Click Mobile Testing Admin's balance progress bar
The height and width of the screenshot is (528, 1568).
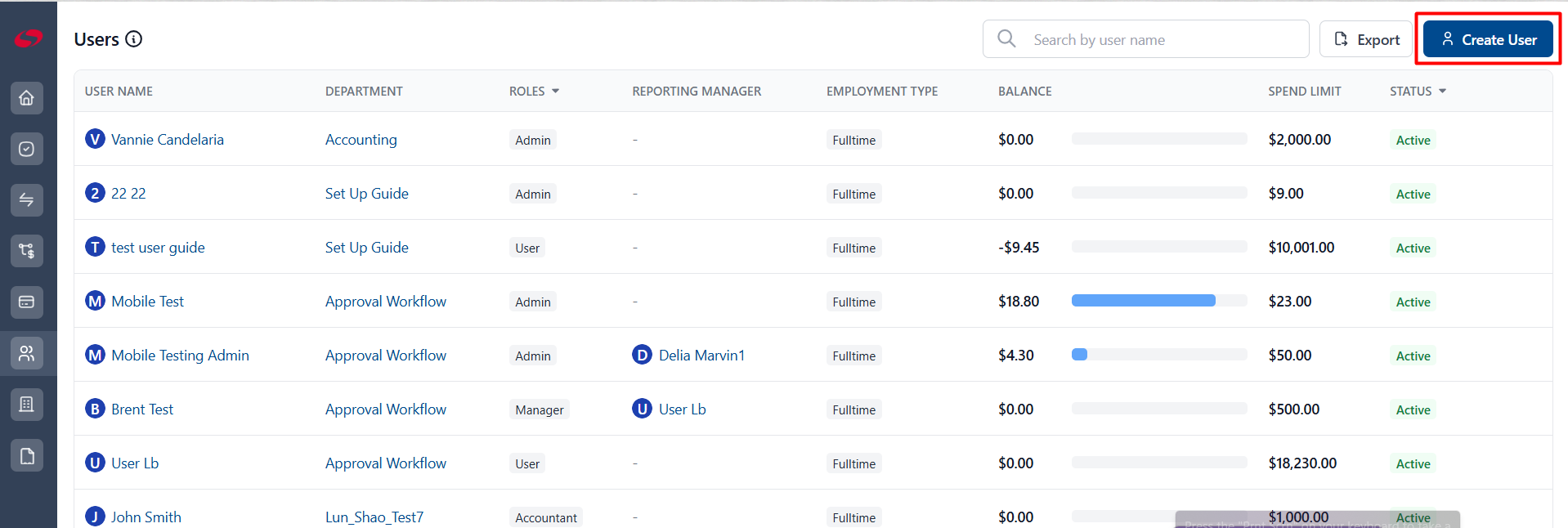click(x=1159, y=355)
